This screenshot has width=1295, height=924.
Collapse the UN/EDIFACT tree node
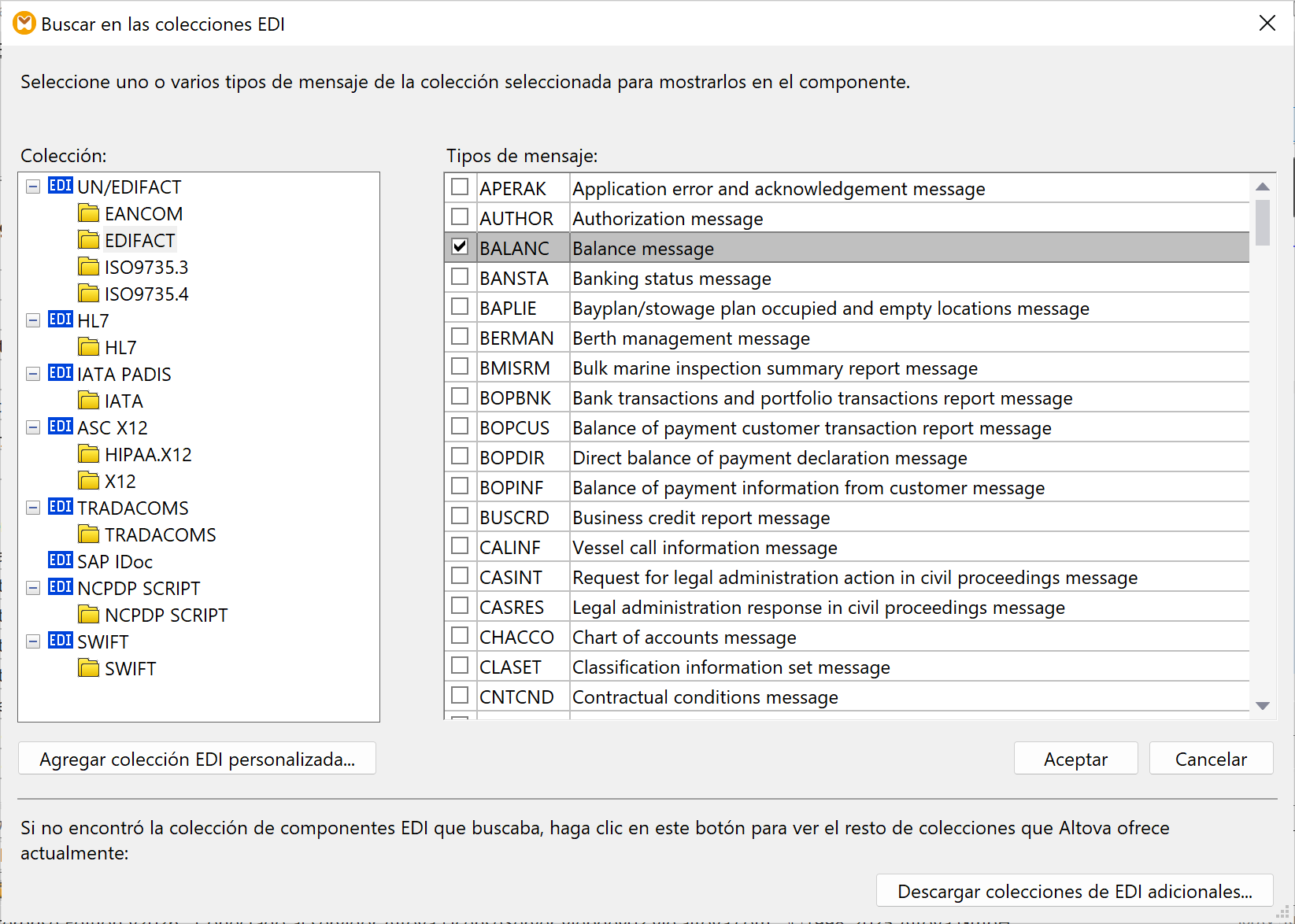pos(32,186)
